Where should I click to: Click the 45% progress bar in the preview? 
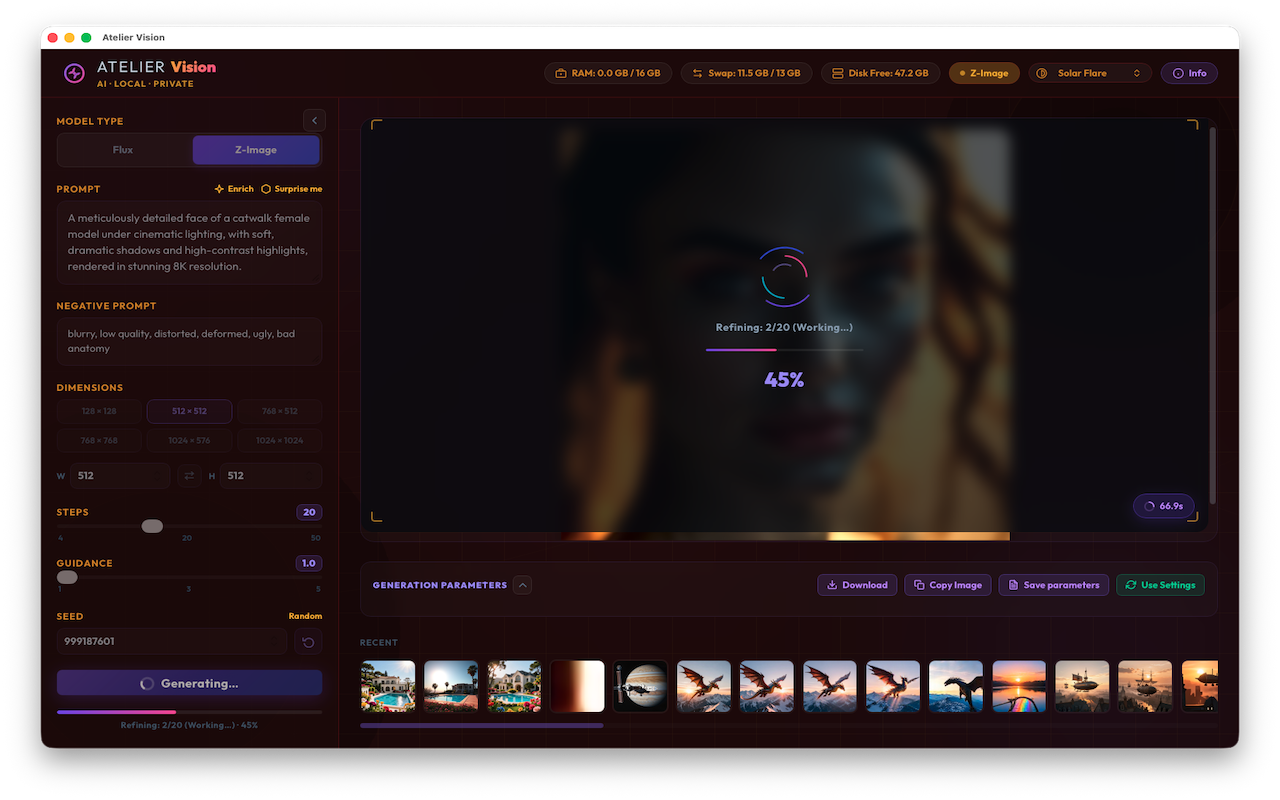[784, 350]
